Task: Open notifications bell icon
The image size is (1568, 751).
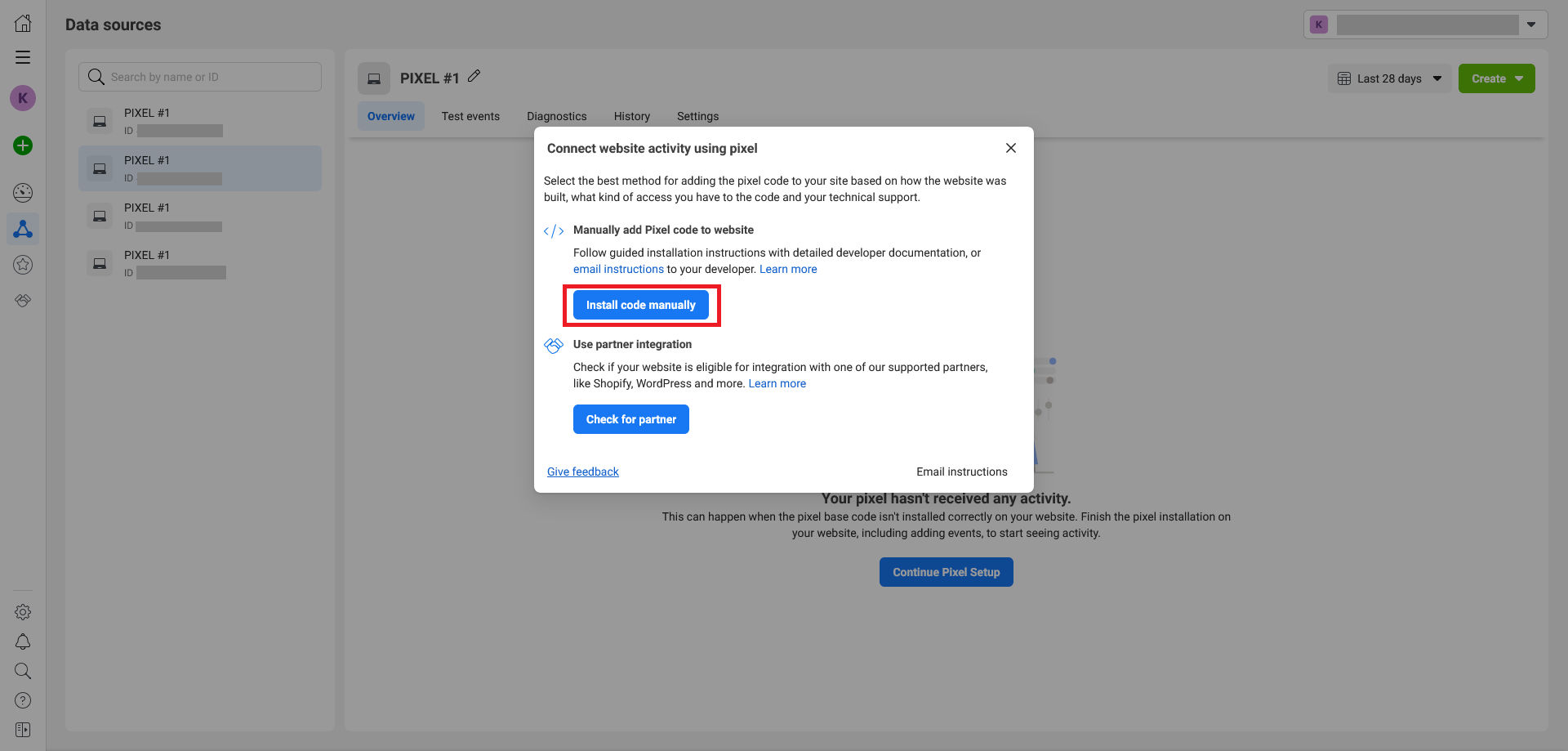Action: [x=23, y=641]
